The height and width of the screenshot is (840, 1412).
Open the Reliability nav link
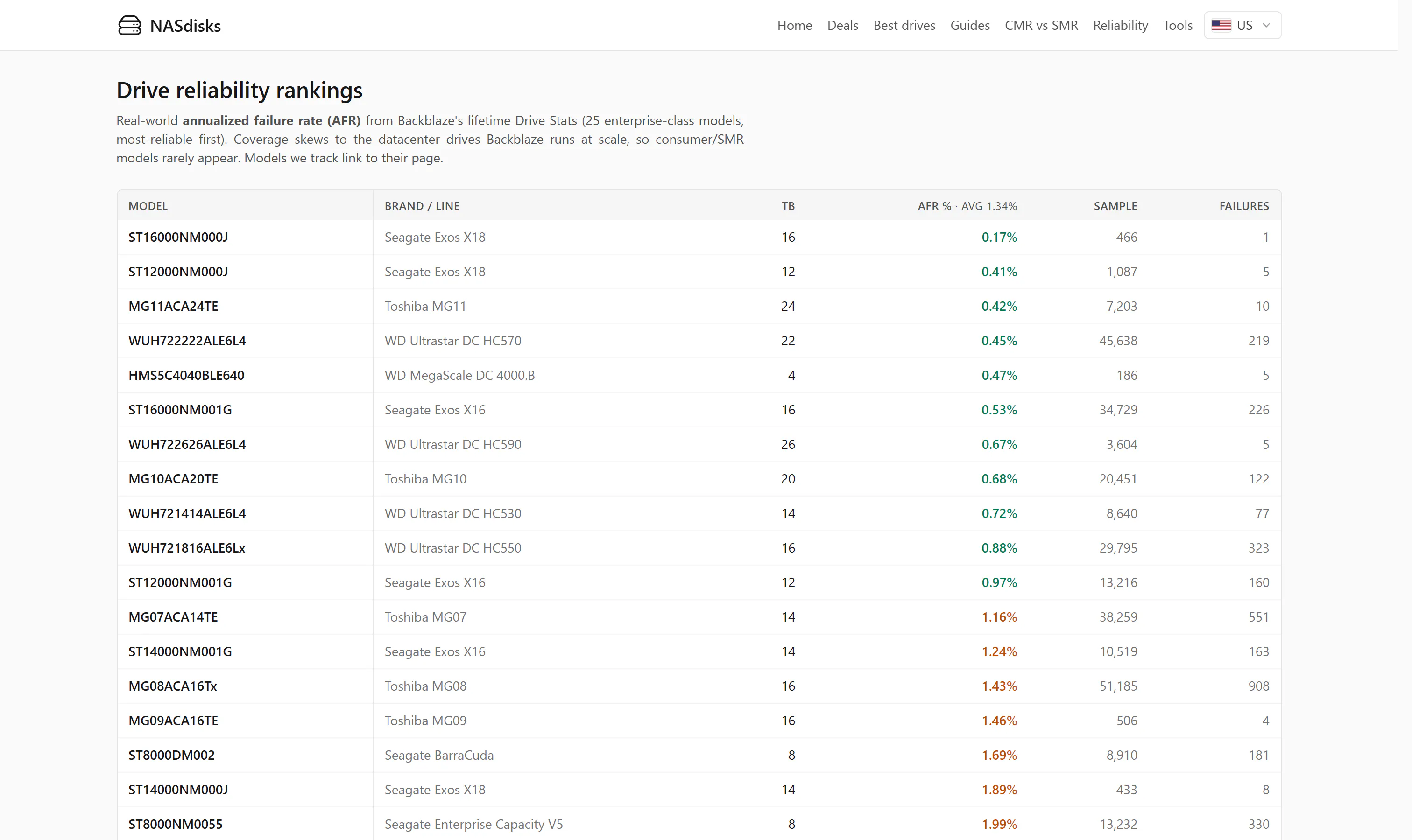point(1120,26)
